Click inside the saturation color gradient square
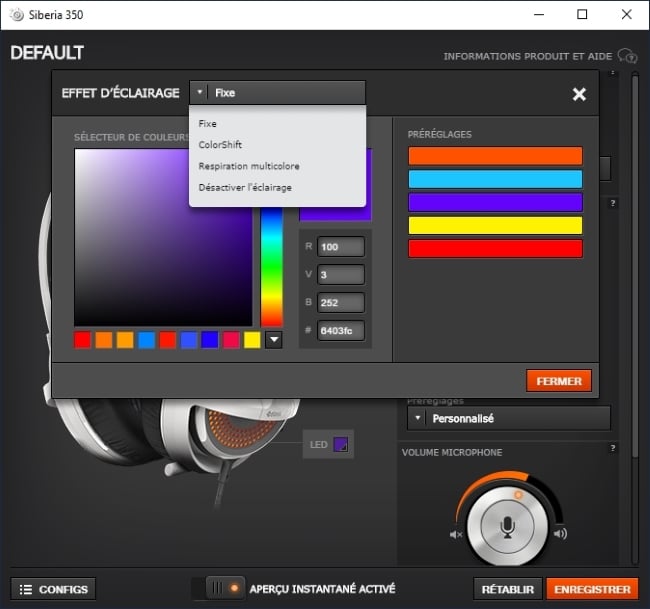This screenshot has width=650, height=609. point(163,238)
